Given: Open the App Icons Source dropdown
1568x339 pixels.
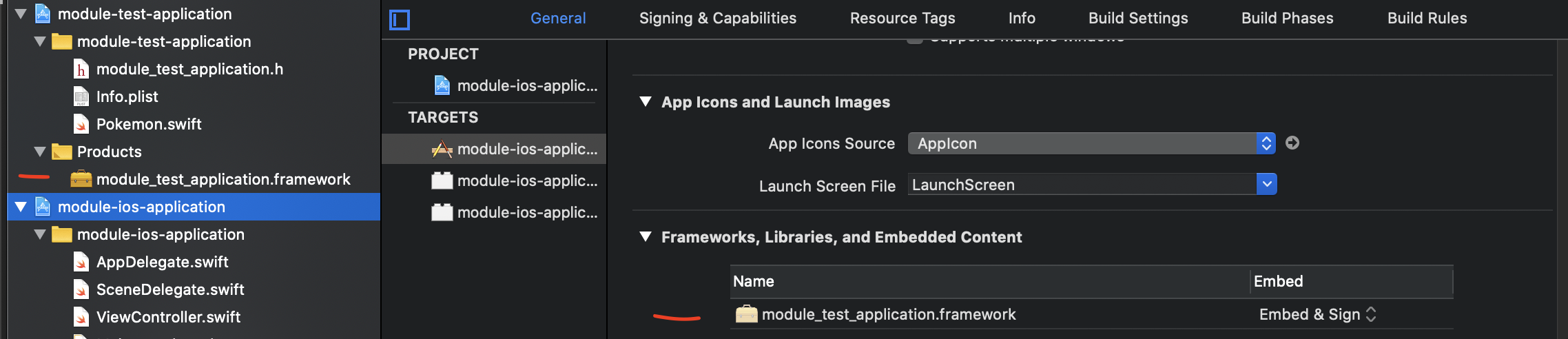Looking at the screenshot, I should click(x=1092, y=143).
